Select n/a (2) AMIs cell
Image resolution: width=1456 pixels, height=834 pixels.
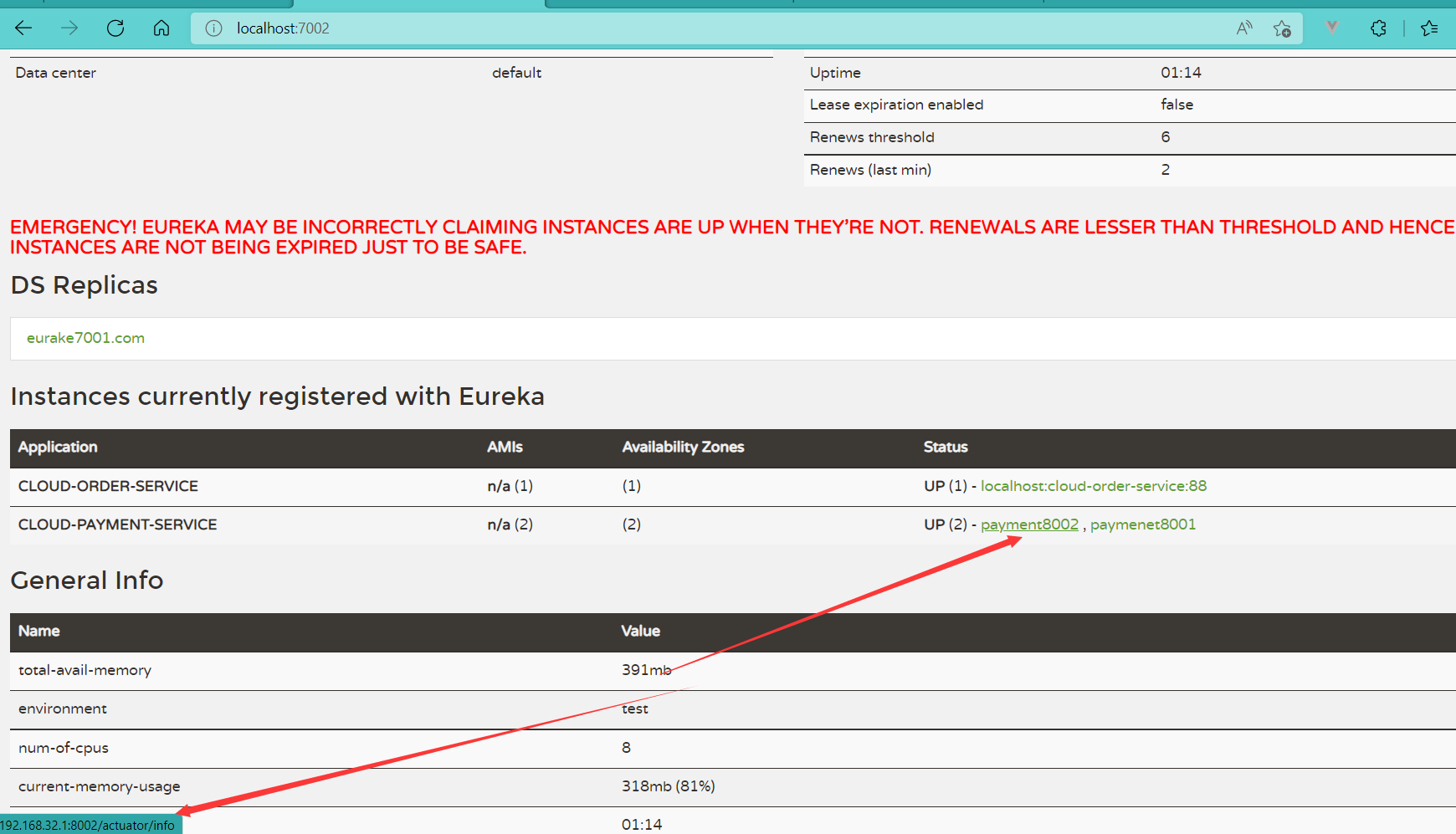[510, 524]
